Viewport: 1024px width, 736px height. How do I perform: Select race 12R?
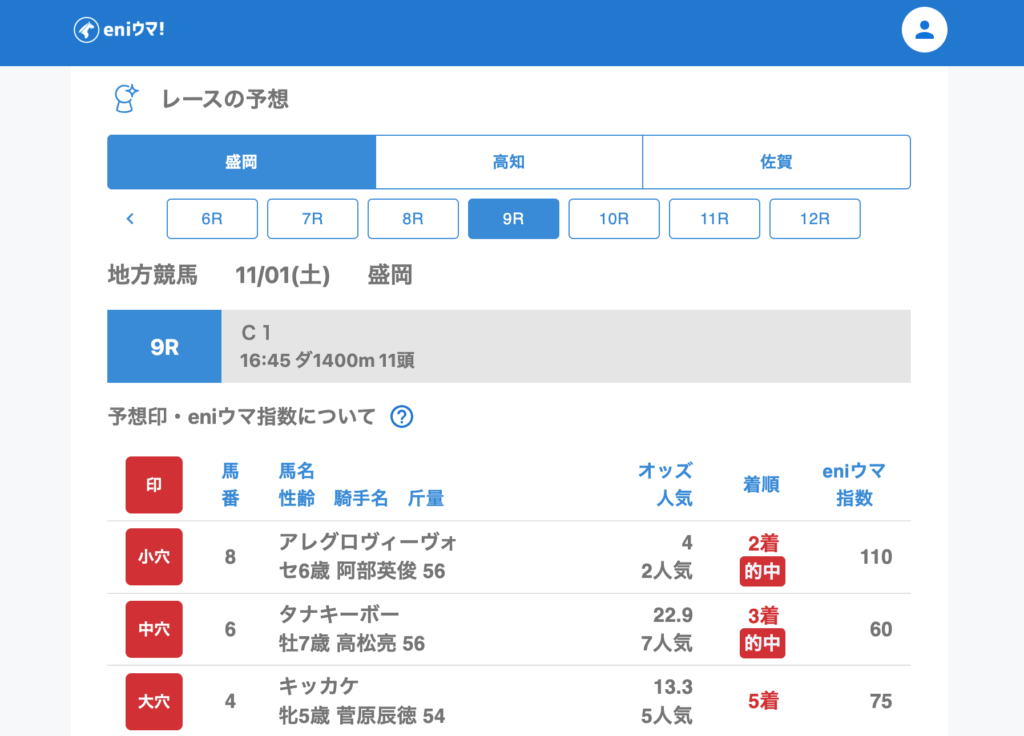click(815, 219)
